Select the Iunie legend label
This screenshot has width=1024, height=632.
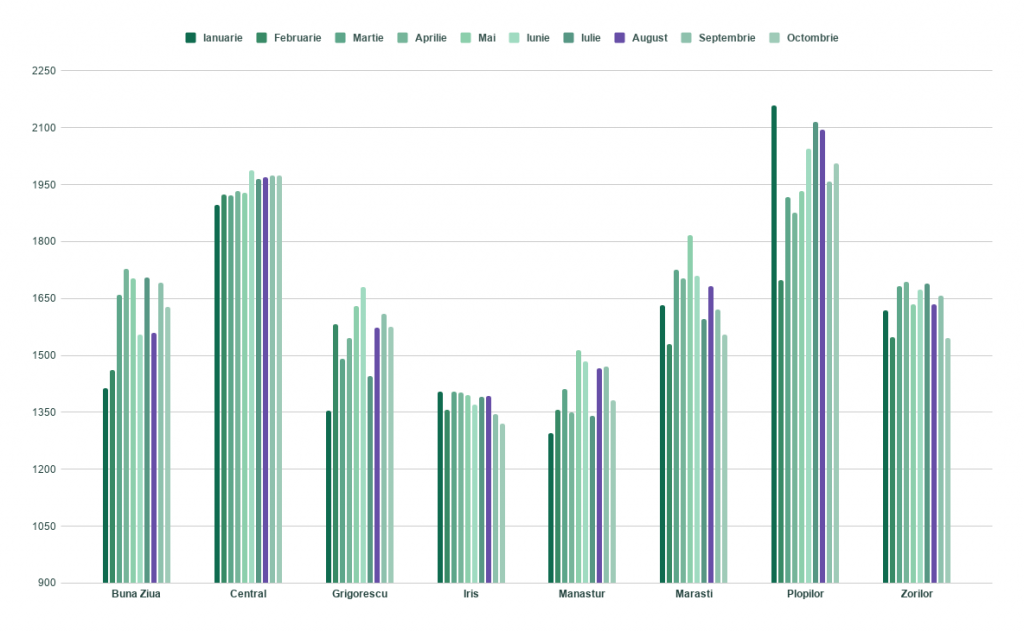538,38
